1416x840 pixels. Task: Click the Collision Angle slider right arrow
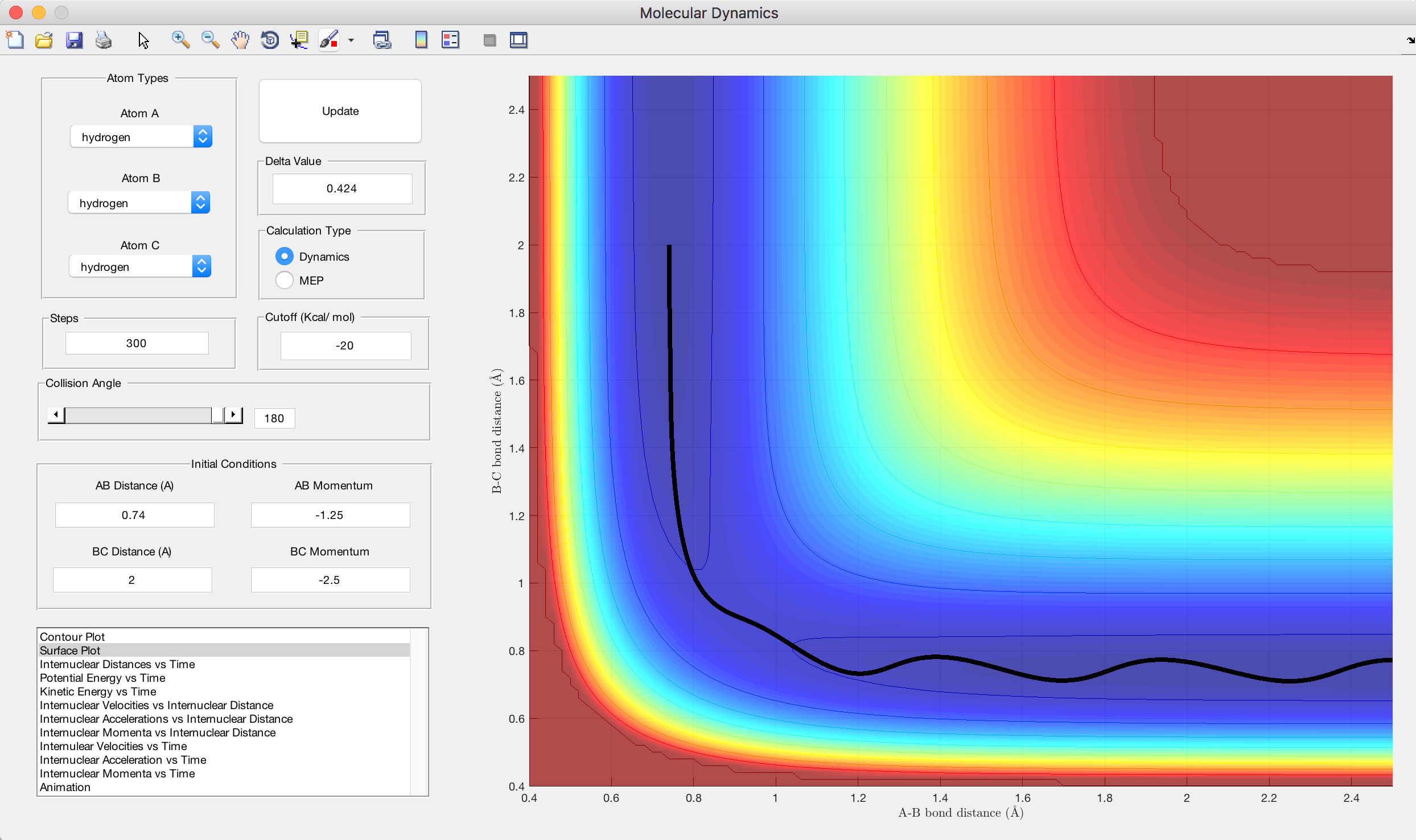click(x=233, y=415)
